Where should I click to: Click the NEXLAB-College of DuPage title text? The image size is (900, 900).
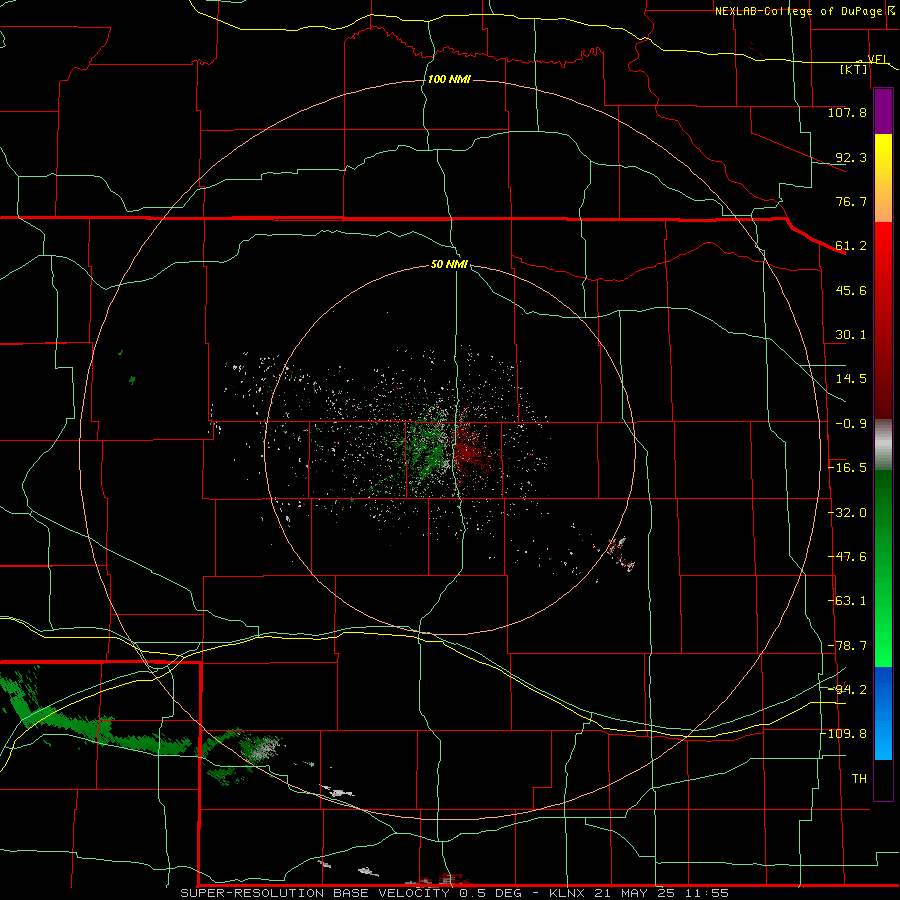pyautogui.click(x=798, y=11)
